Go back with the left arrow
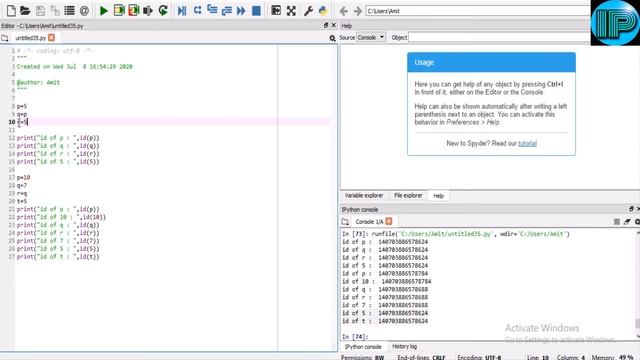Viewport: 640px width, 360px height. point(344,11)
